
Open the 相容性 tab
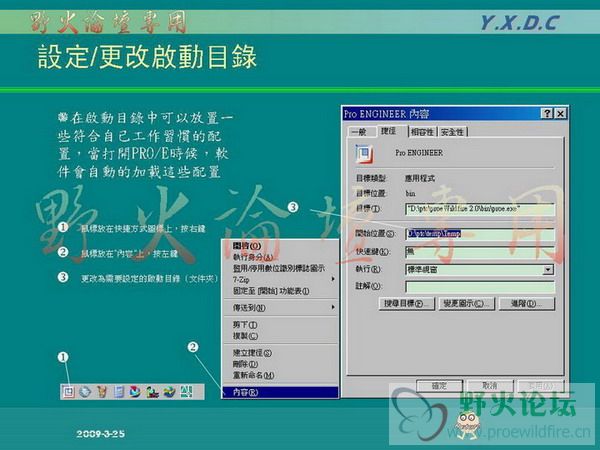422,132
